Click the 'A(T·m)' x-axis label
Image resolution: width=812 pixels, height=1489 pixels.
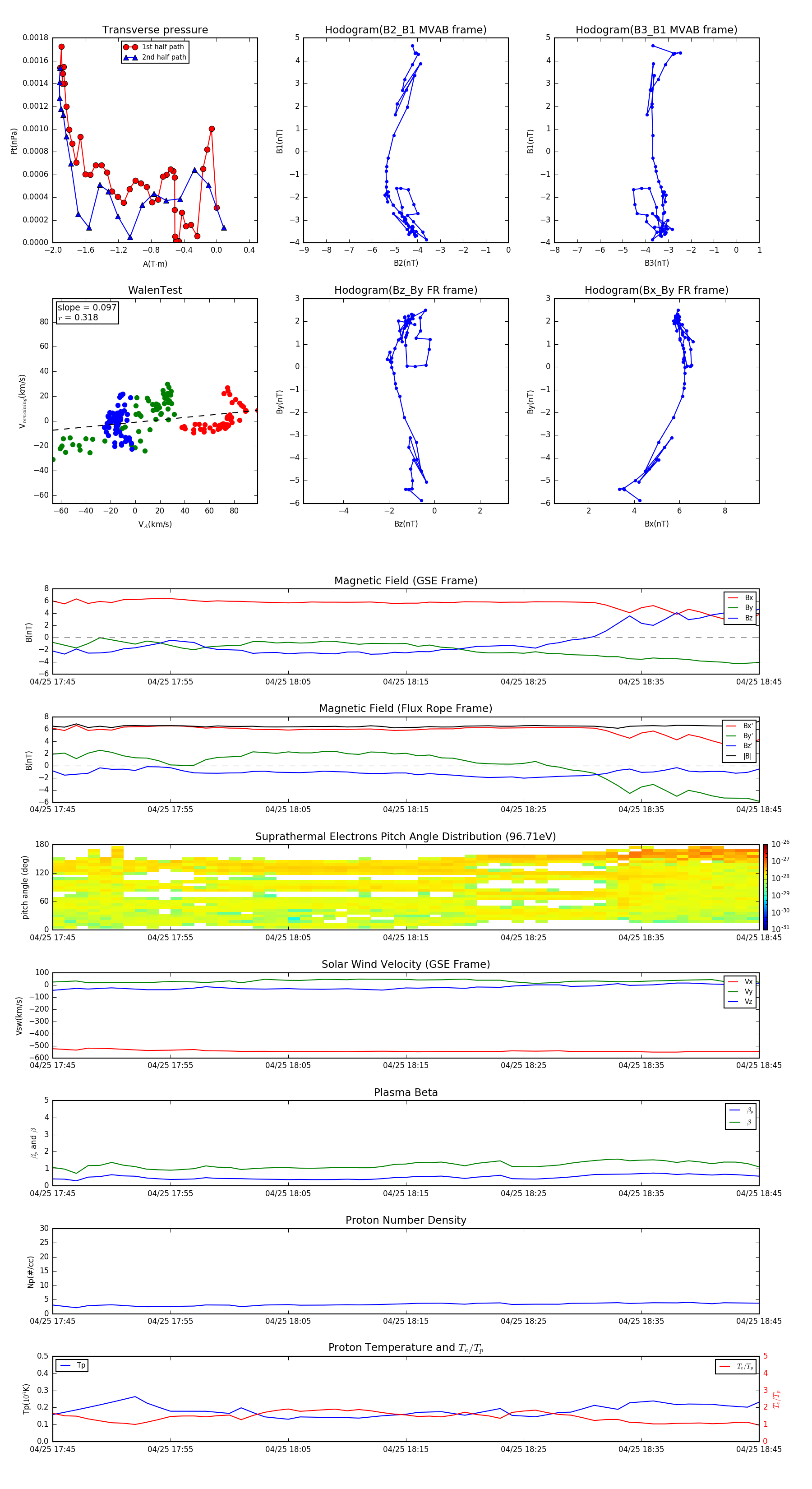pyautogui.click(x=155, y=264)
